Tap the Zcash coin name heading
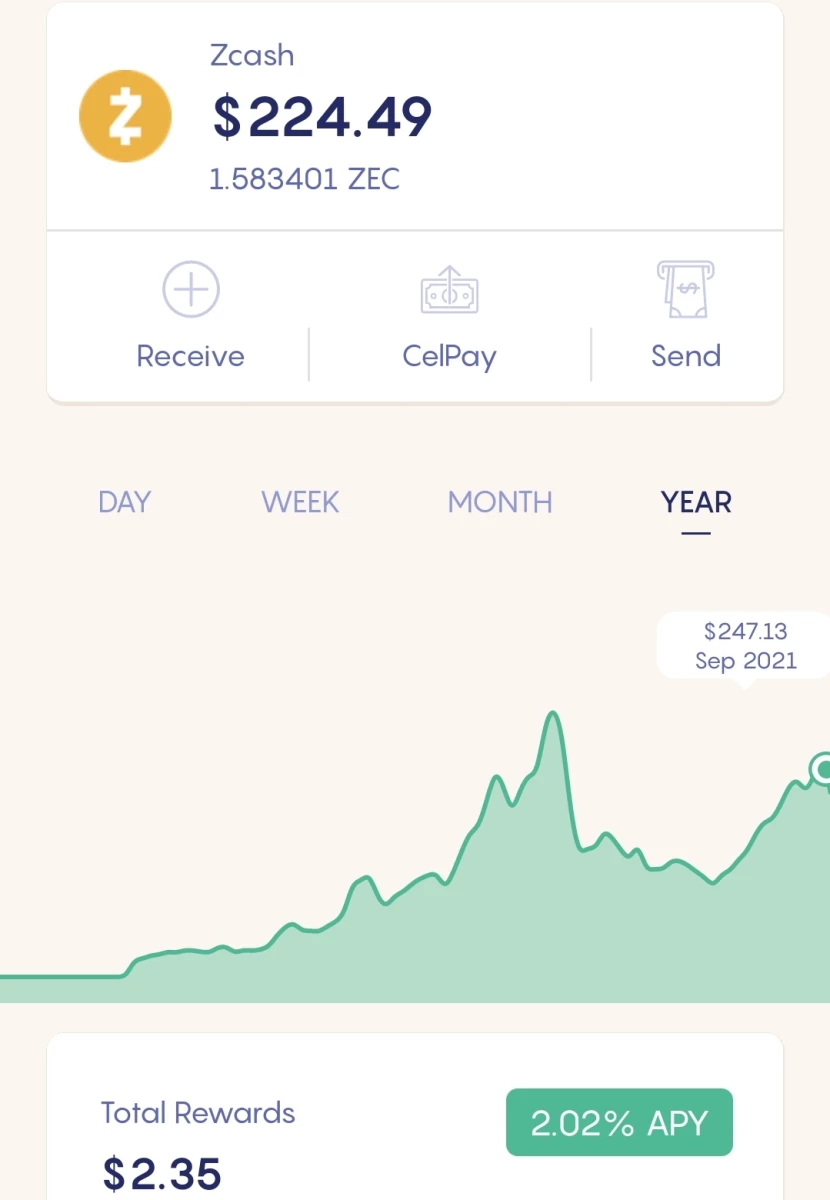This screenshot has height=1200, width=830. 252,55
